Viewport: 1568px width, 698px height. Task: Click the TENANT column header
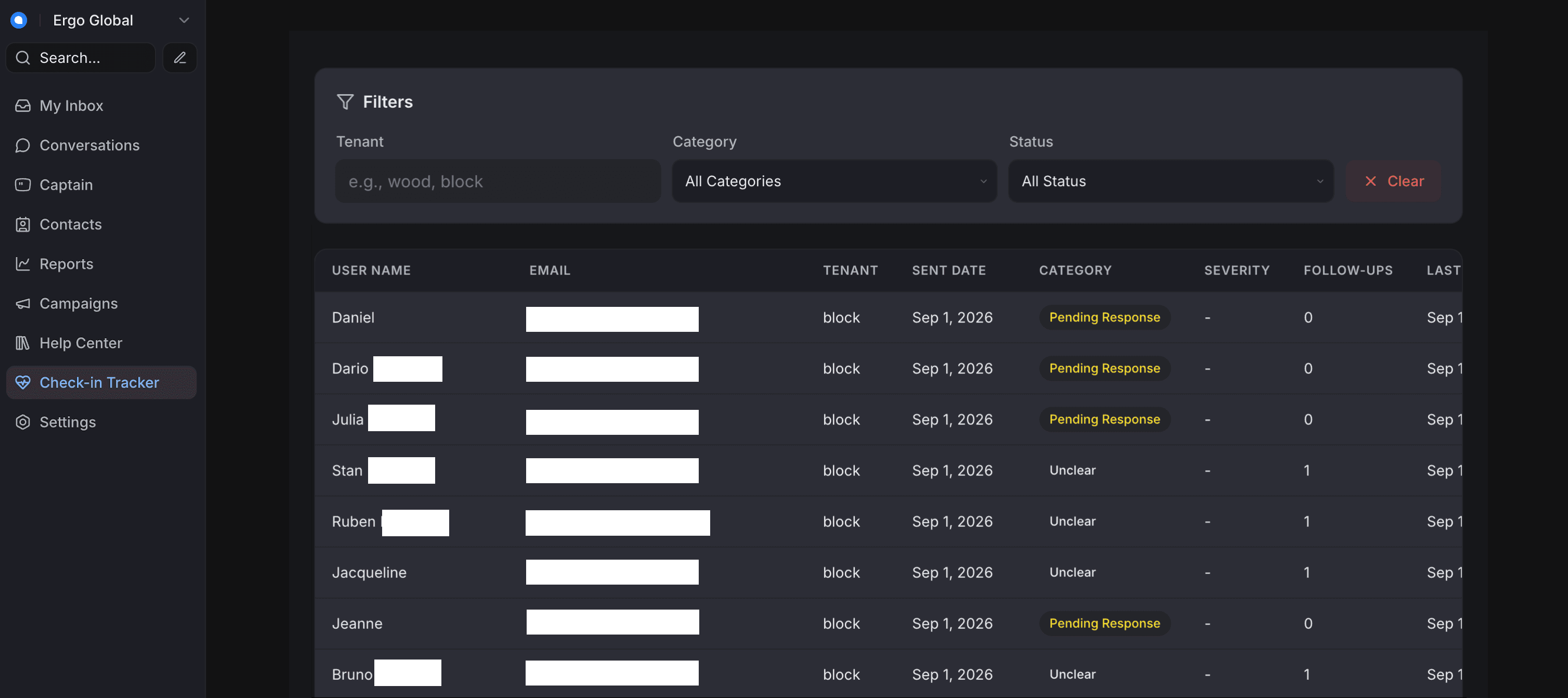coord(851,270)
